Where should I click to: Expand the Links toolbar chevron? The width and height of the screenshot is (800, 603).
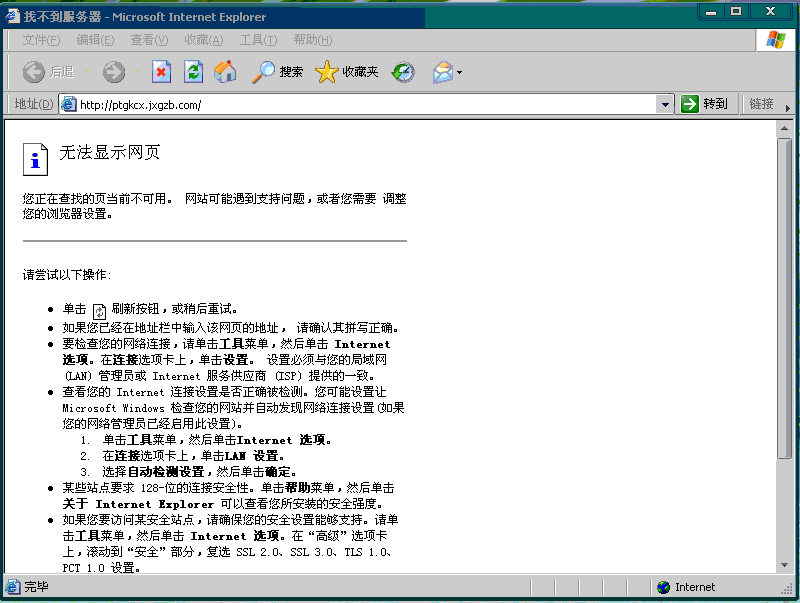click(788, 108)
